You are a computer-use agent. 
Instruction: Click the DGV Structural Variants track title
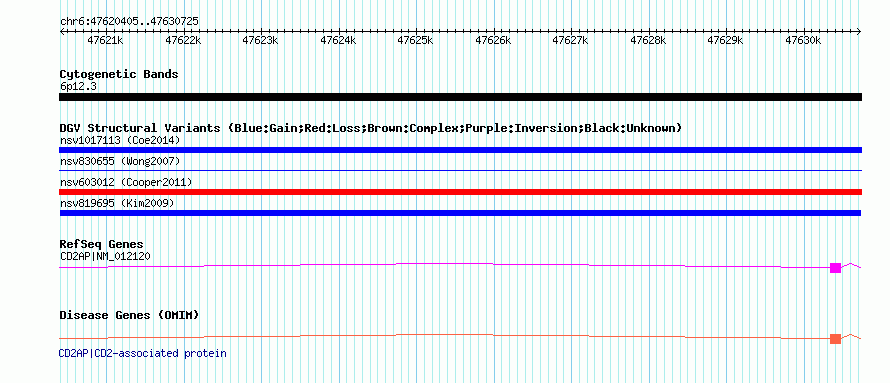(371, 128)
